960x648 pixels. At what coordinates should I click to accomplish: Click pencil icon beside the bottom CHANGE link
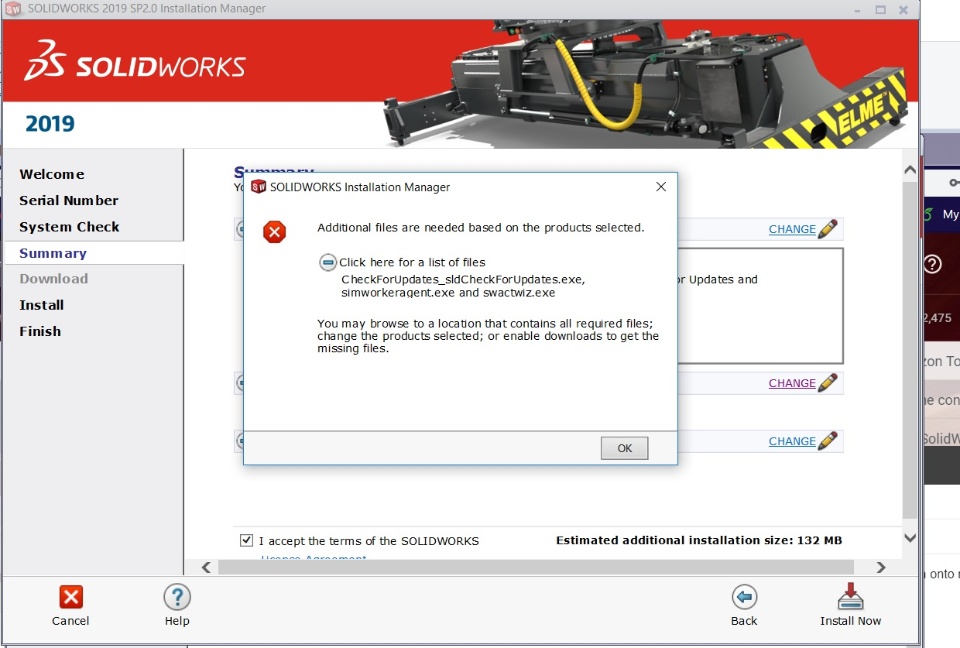[827, 441]
